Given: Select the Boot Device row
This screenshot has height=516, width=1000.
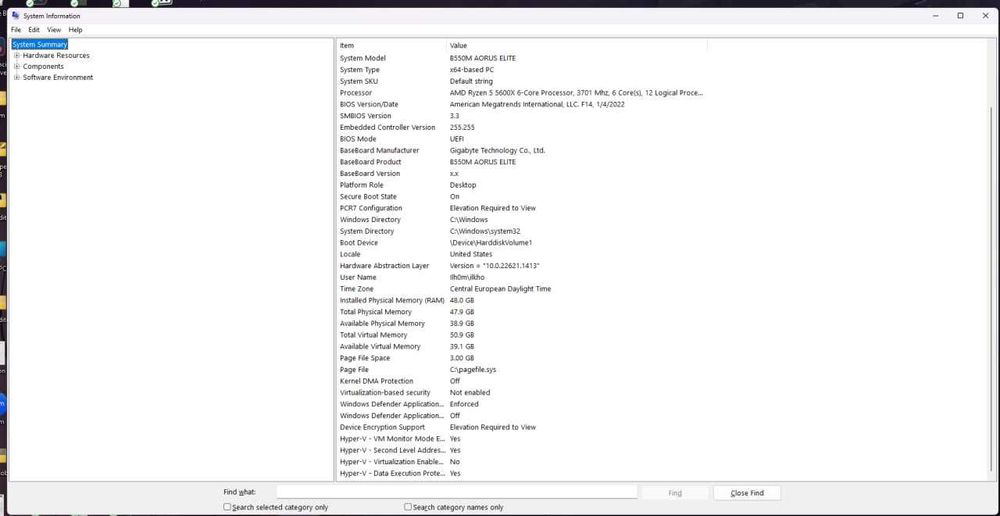Looking at the screenshot, I should coord(522,242).
